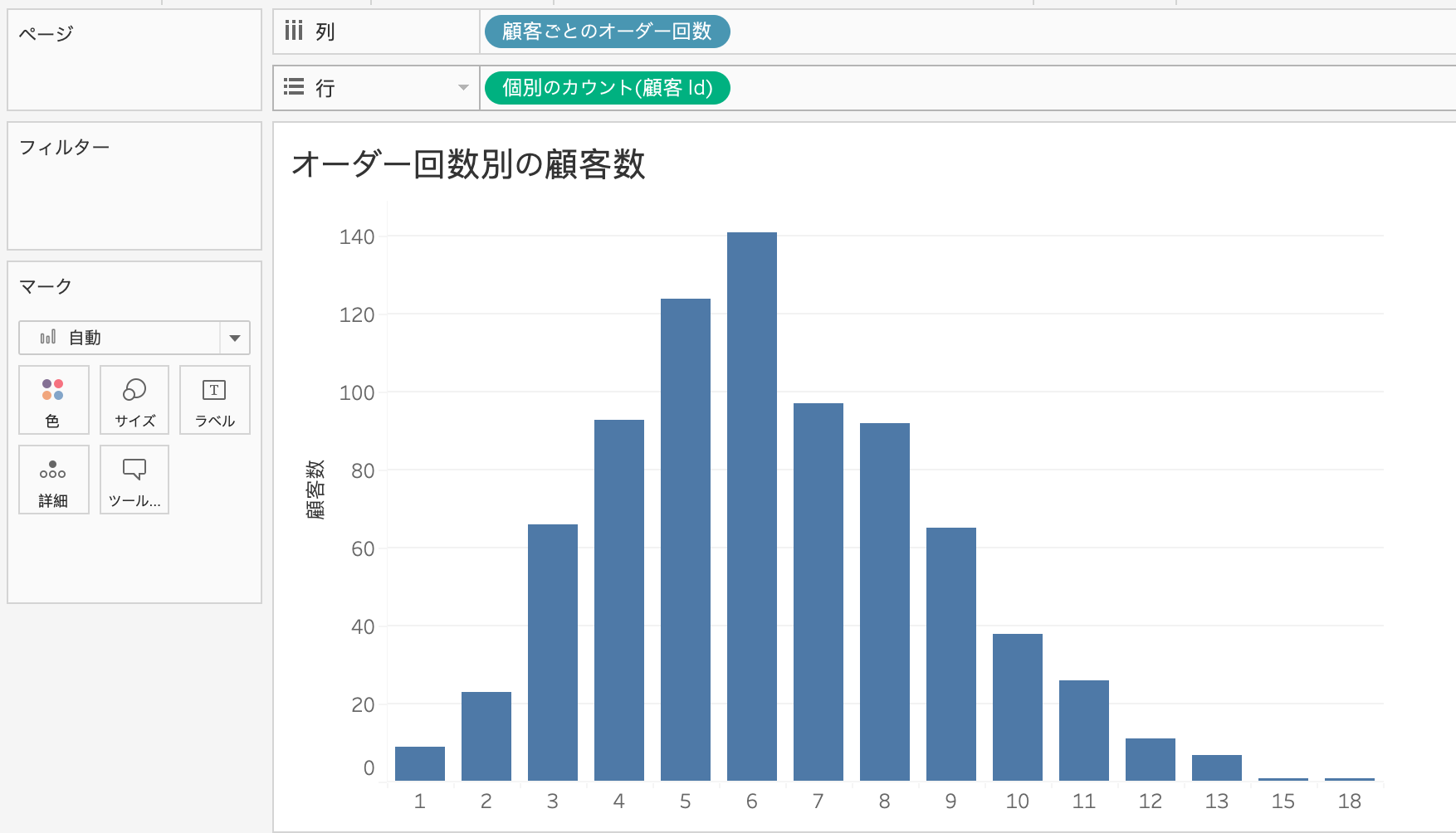This screenshot has width=1456, height=833.
Task: Select the 個別のカウント(顧客 Id) pill
Action: pyautogui.click(x=607, y=87)
